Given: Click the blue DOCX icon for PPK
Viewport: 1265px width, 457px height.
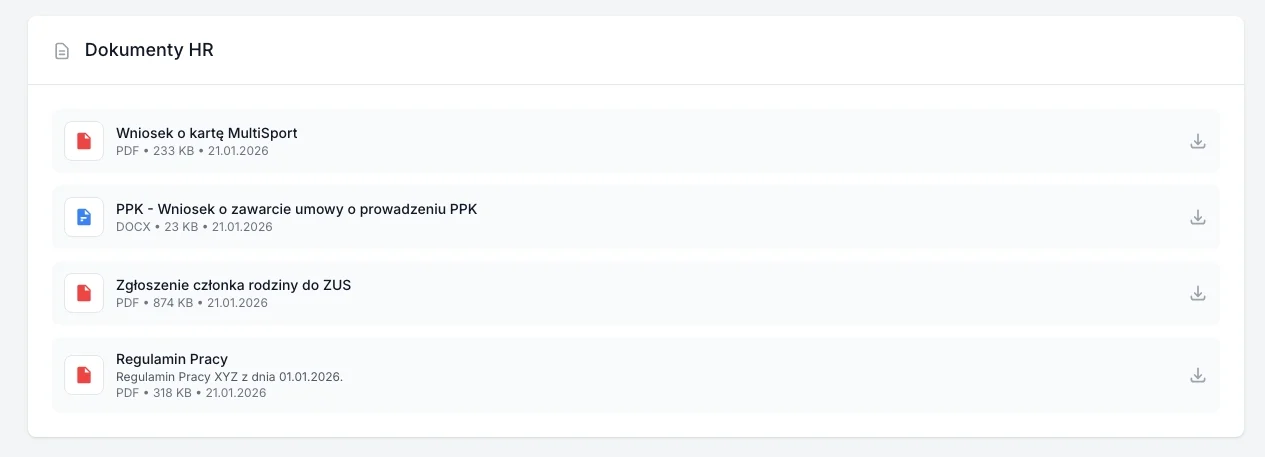Looking at the screenshot, I should pos(84,217).
